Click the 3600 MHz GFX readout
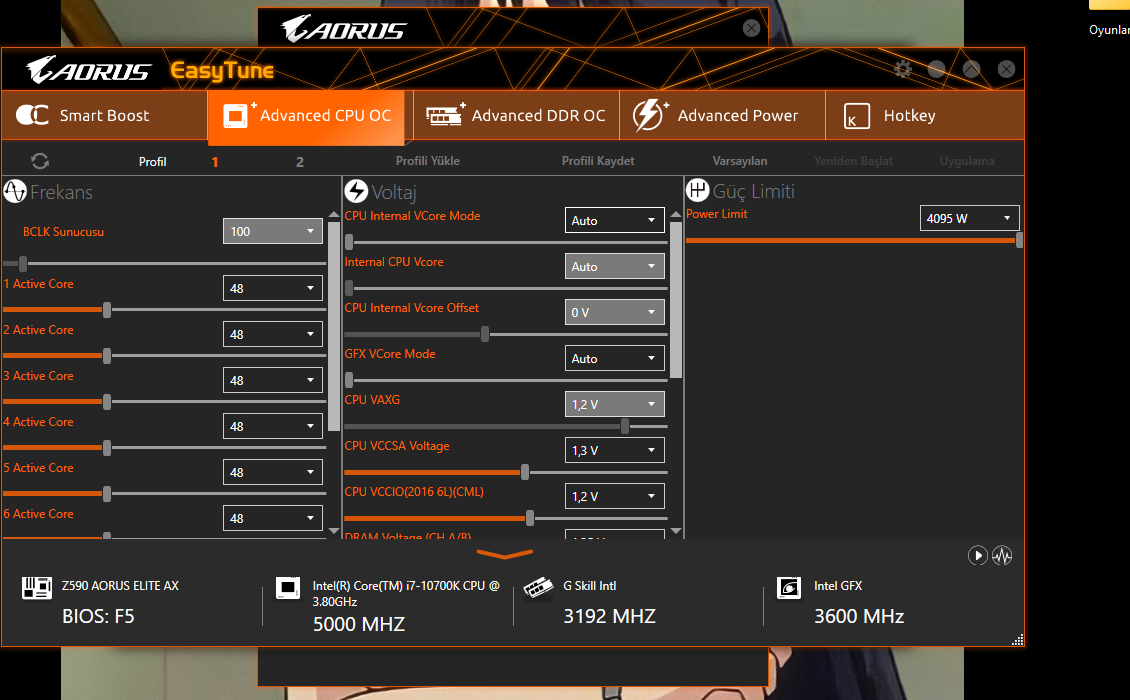 (859, 616)
